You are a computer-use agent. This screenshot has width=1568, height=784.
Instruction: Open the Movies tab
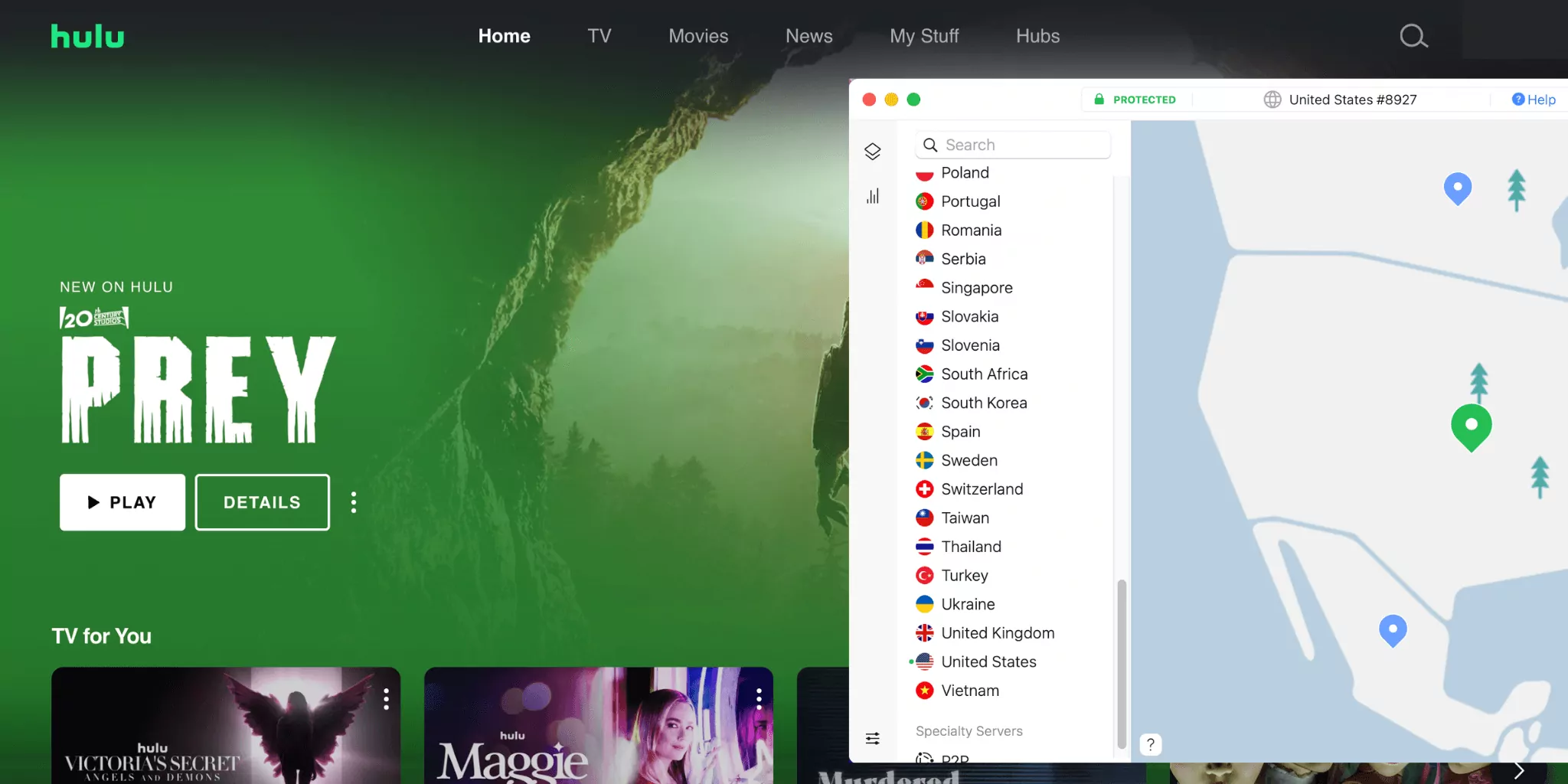click(698, 36)
